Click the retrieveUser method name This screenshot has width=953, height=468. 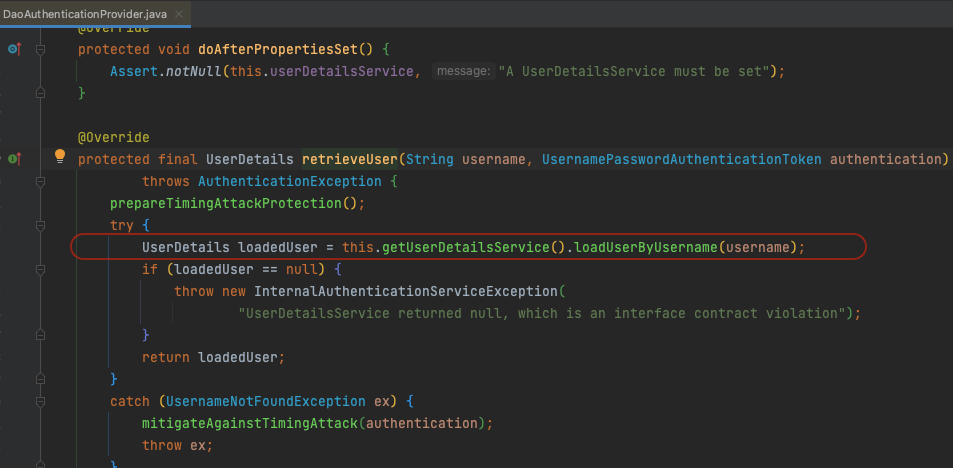pyautogui.click(x=349, y=159)
